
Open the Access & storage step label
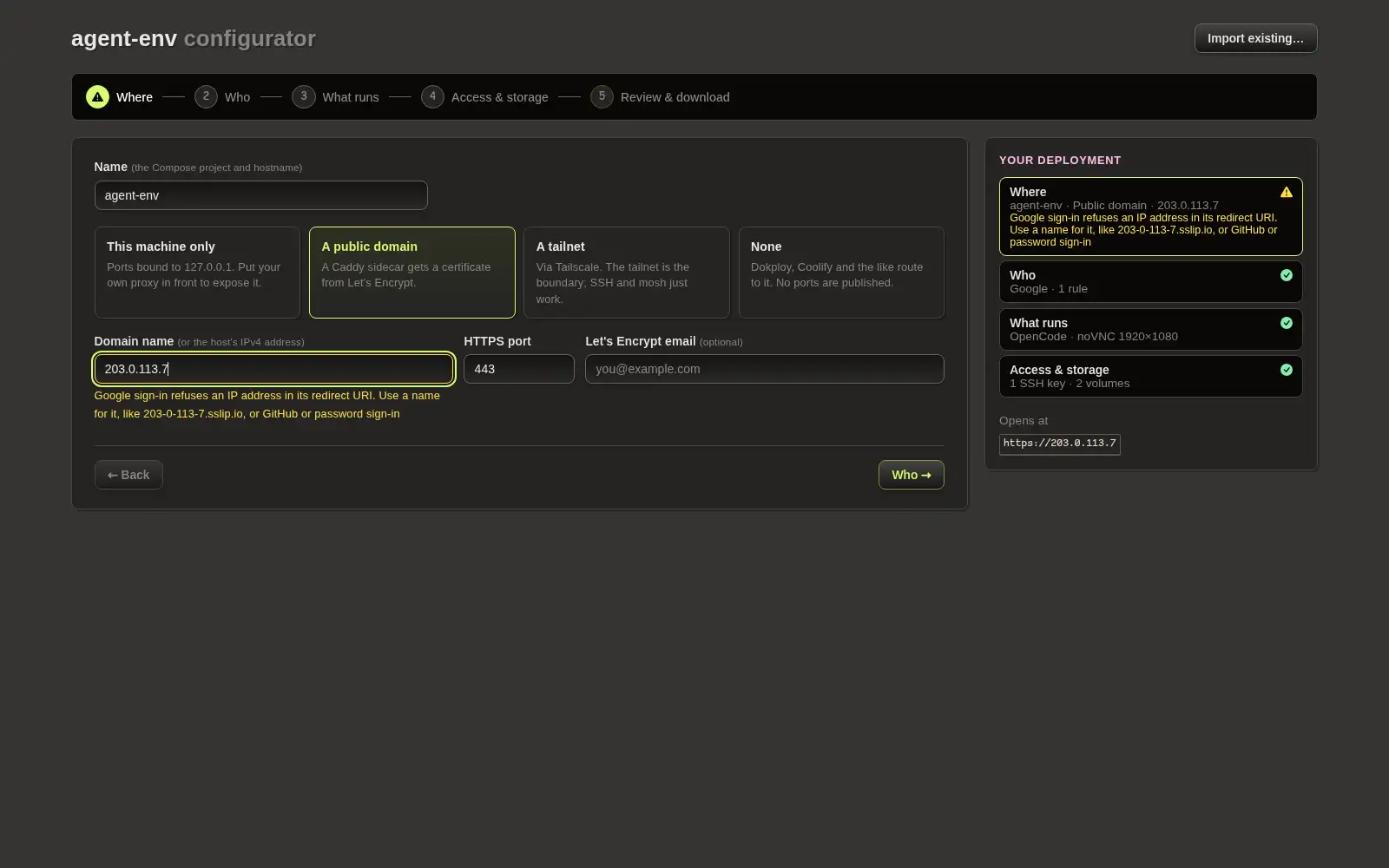click(x=499, y=97)
